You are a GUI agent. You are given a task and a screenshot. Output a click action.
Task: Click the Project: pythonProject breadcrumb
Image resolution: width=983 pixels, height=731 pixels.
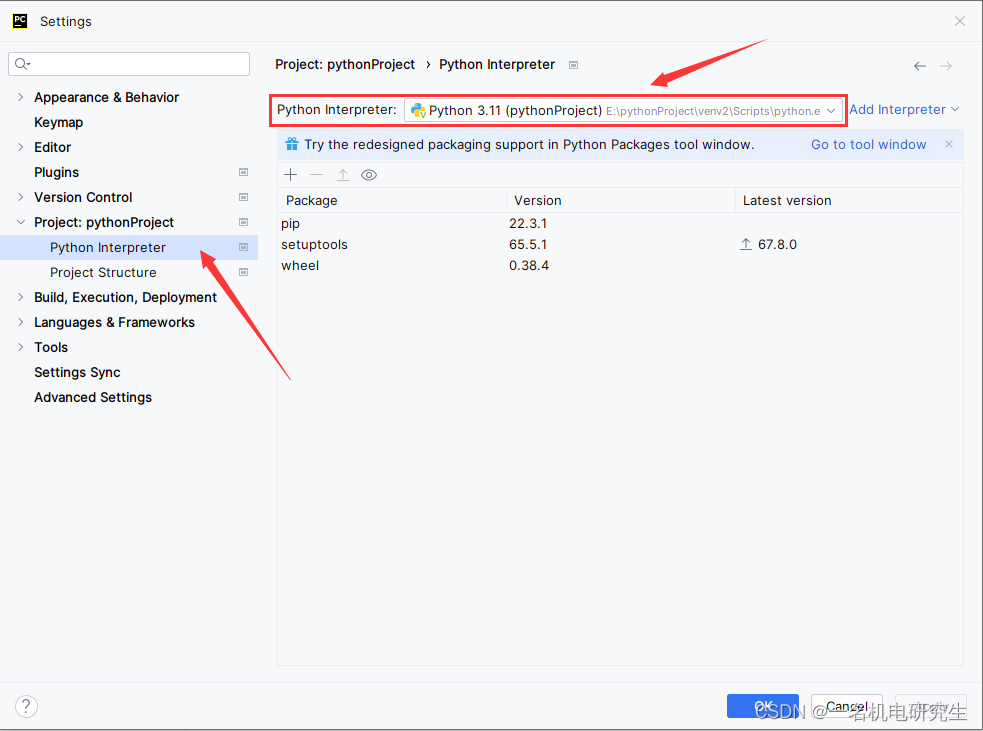[345, 65]
